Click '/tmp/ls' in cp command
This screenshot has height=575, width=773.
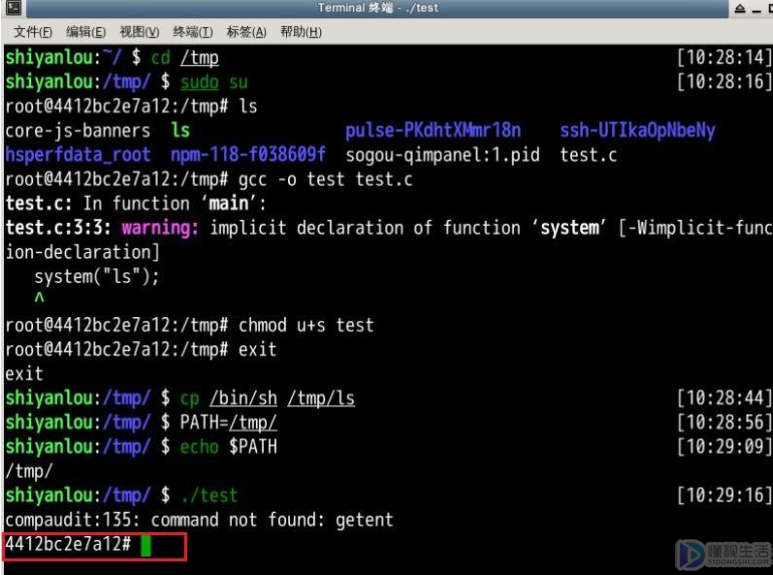[320, 398]
